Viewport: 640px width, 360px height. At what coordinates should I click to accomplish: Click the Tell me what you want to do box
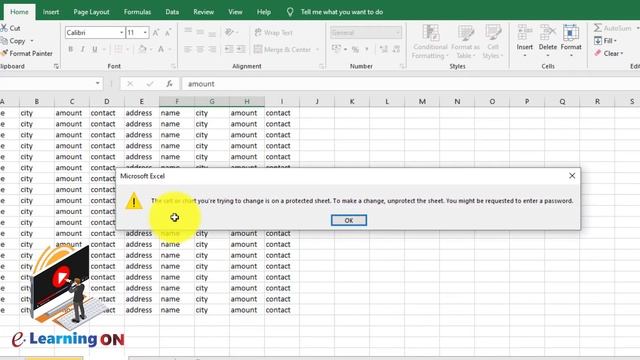pos(342,12)
